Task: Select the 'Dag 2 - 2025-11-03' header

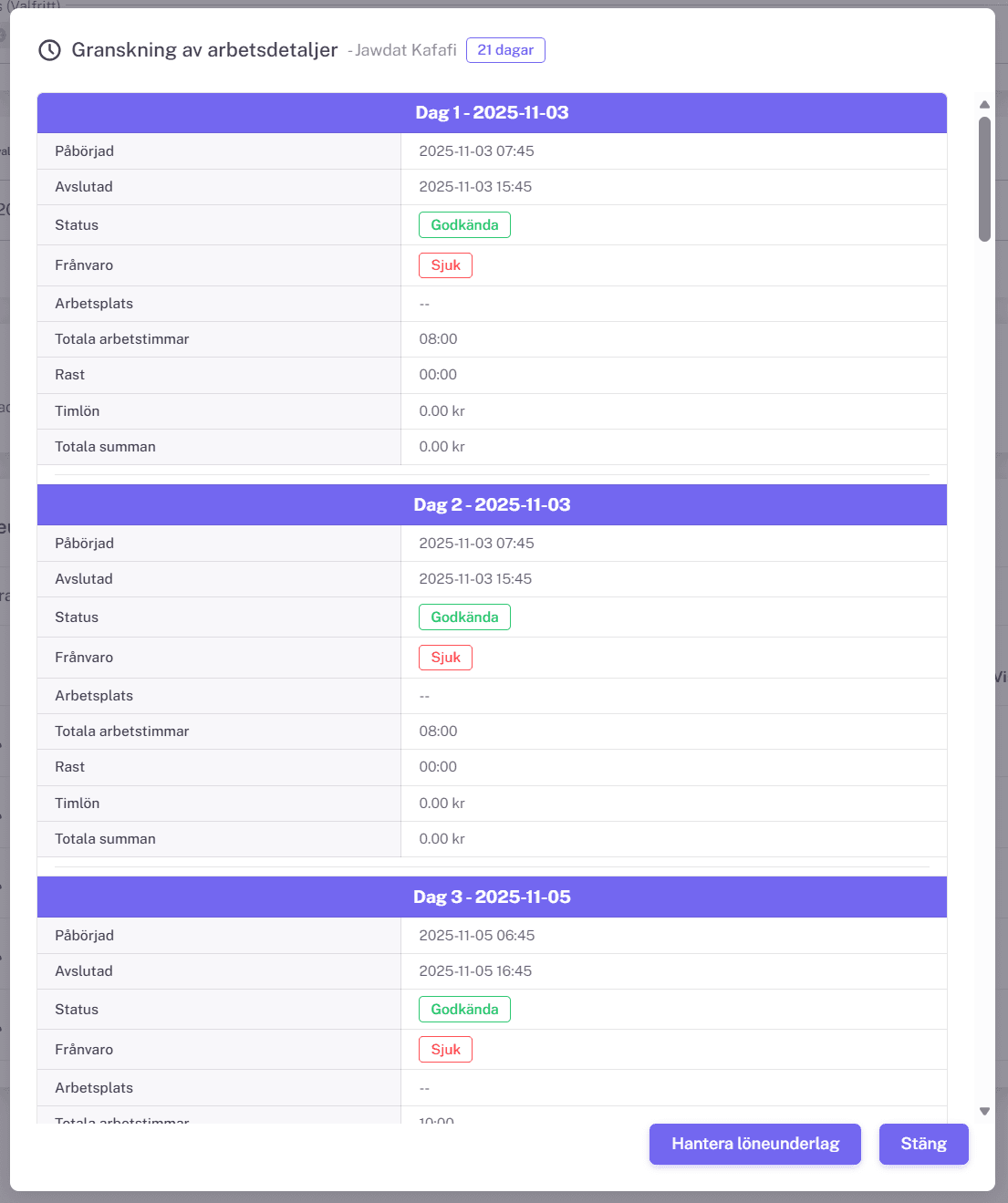Action: pyautogui.click(x=492, y=505)
